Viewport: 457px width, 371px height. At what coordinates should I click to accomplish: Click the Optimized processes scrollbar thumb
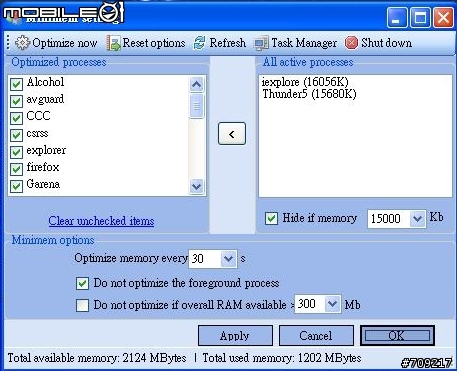coord(196,106)
